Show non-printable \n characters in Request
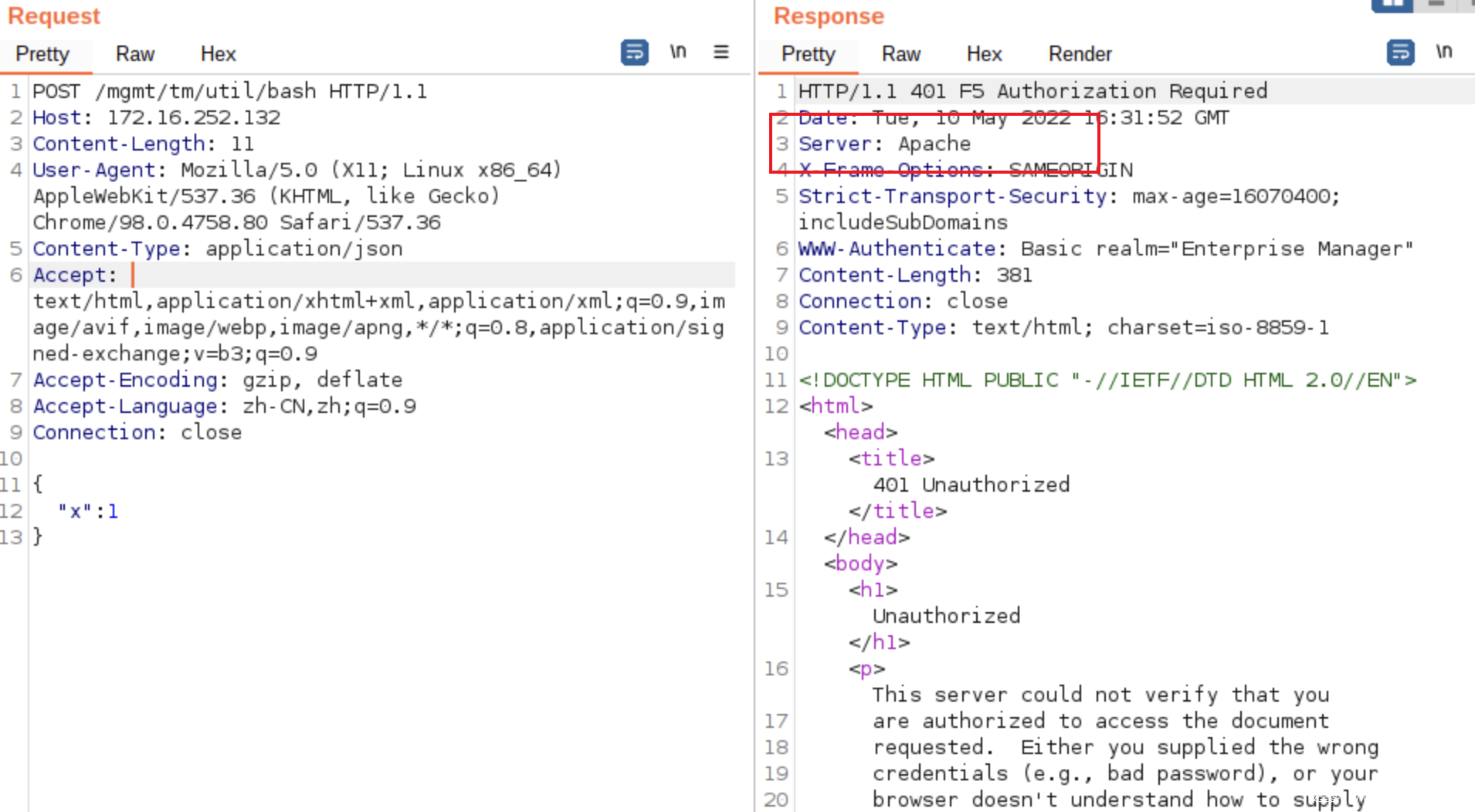Screen dimensions: 1475x812 [x=677, y=52]
